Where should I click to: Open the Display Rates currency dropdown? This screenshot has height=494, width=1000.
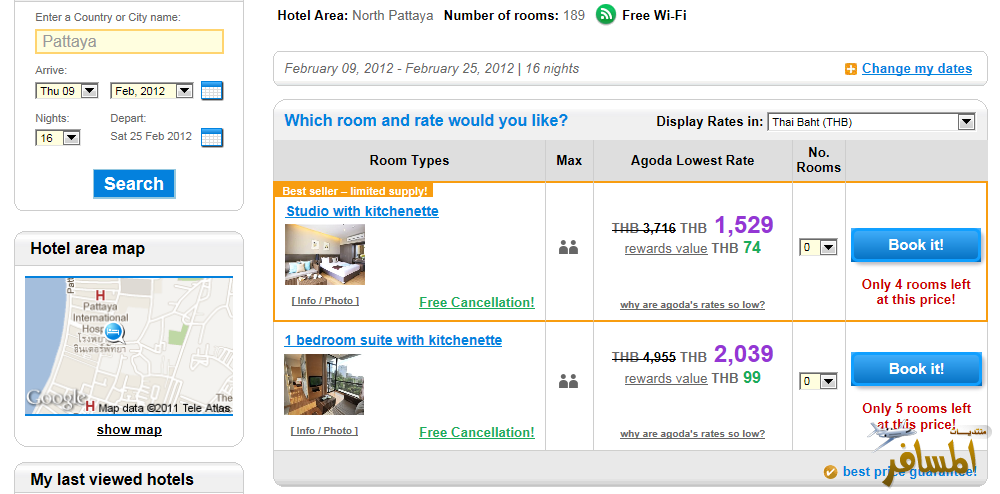(x=966, y=122)
